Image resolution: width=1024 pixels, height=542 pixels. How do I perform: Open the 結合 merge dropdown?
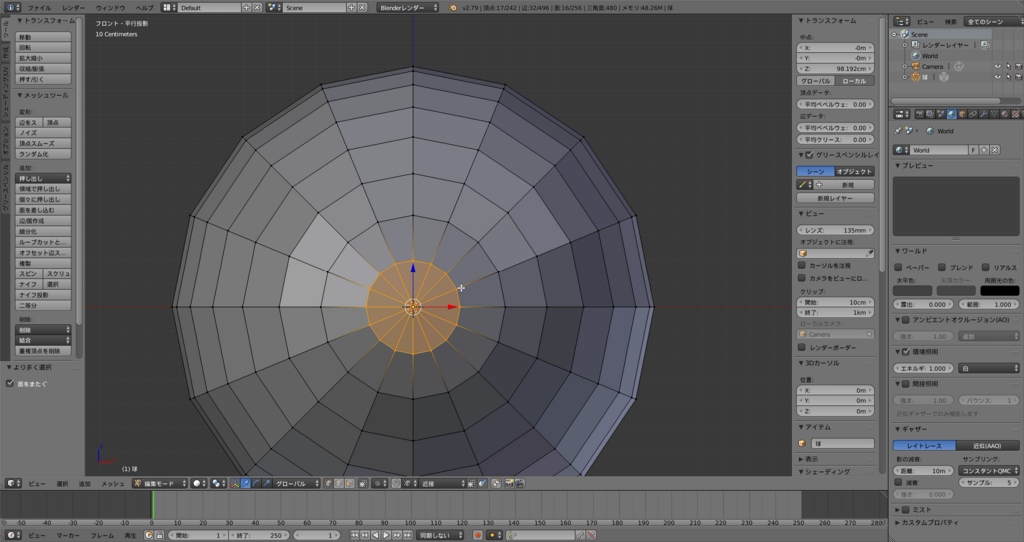(x=43, y=340)
